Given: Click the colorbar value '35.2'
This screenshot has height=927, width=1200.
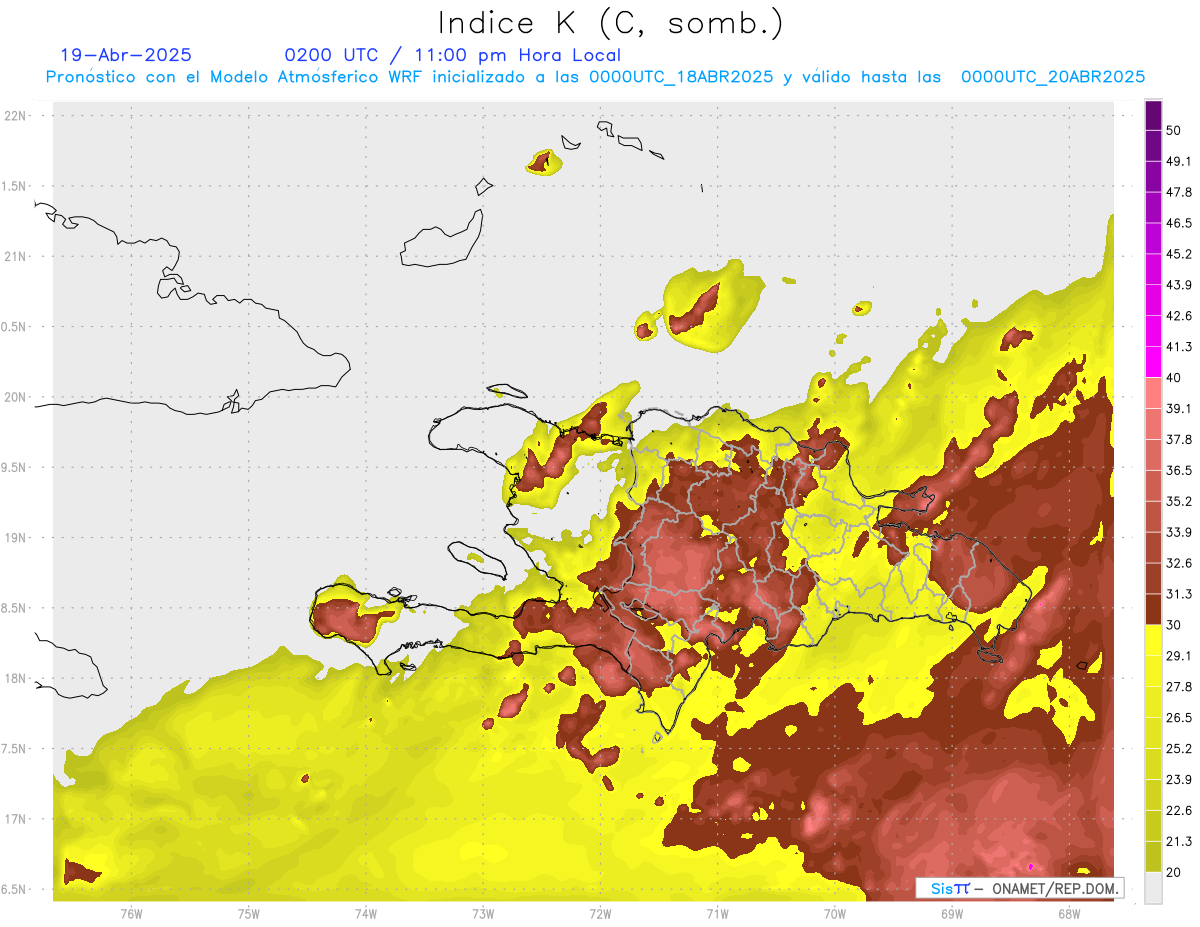Looking at the screenshot, I should tap(1179, 501).
